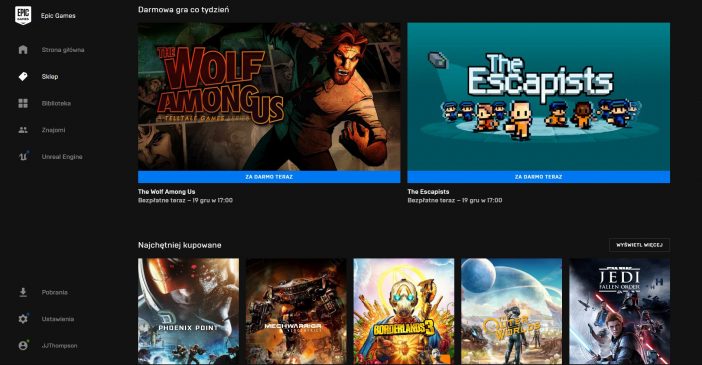Click the Epic Games shield logo
Viewport: 702px width, 365px height.
click(x=23, y=16)
